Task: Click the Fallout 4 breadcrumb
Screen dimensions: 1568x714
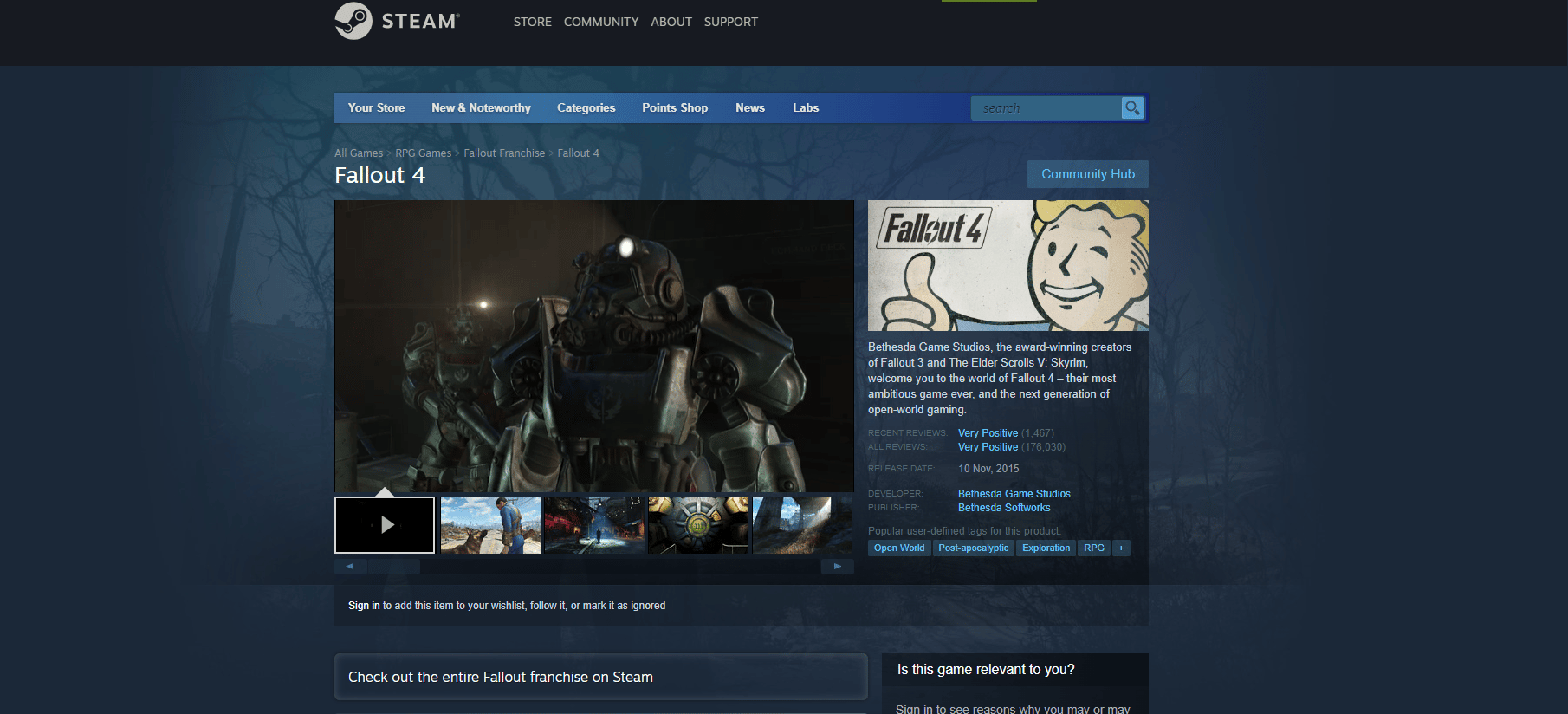Action: coord(578,153)
